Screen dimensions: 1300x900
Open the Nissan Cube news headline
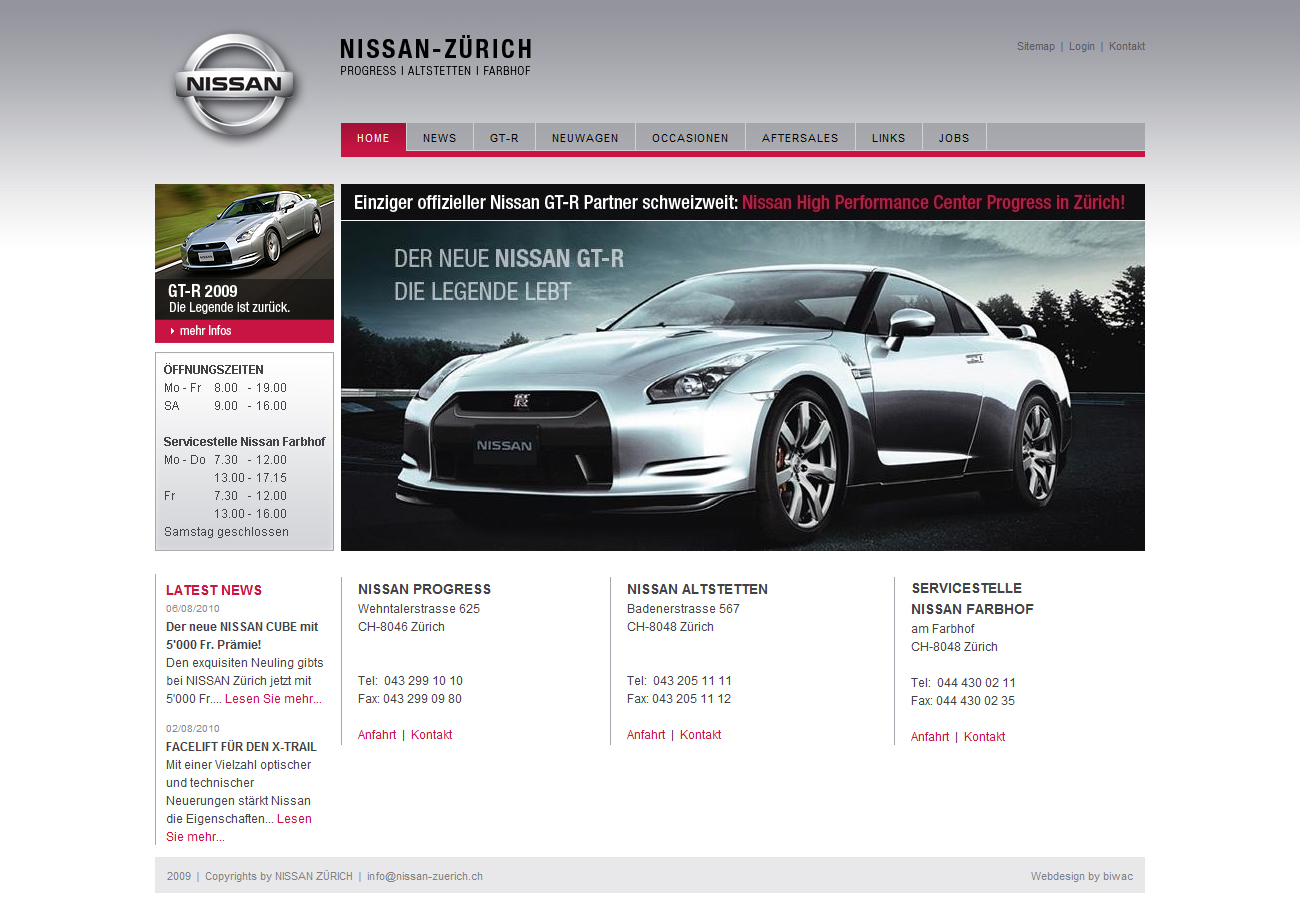(x=242, y=636)
